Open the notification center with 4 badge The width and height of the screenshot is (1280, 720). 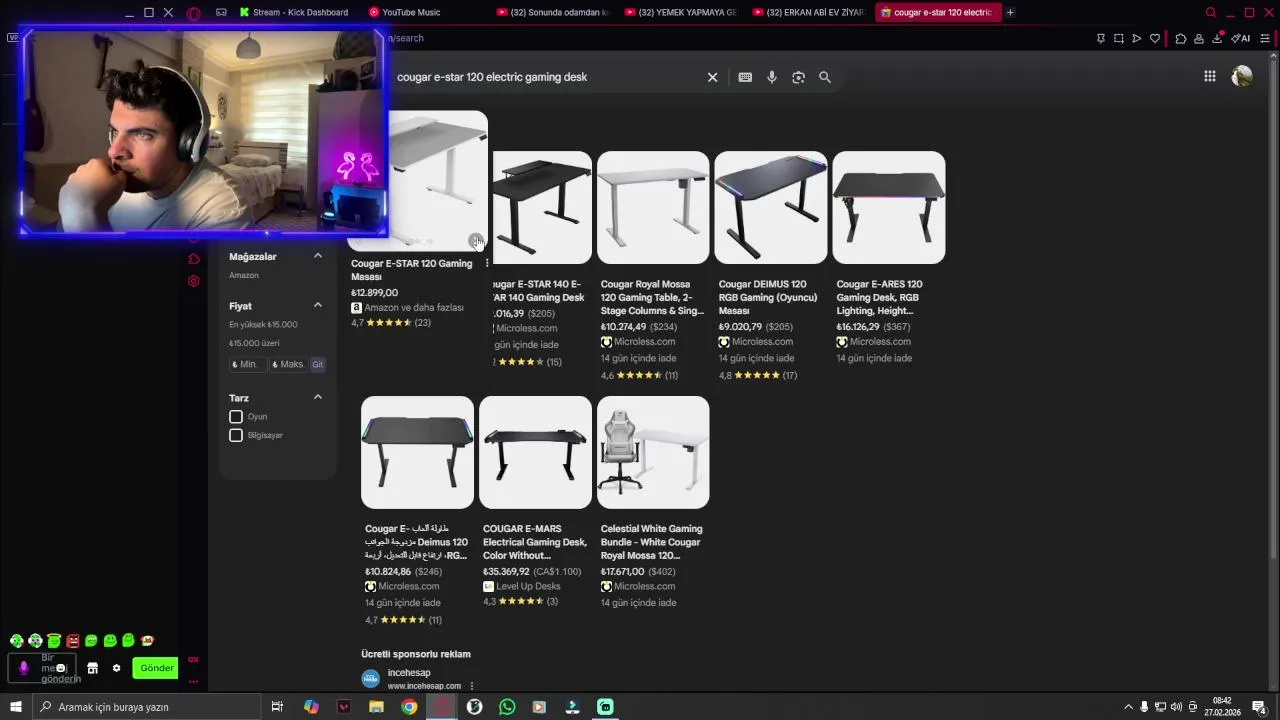click(x=1259, y=707)
